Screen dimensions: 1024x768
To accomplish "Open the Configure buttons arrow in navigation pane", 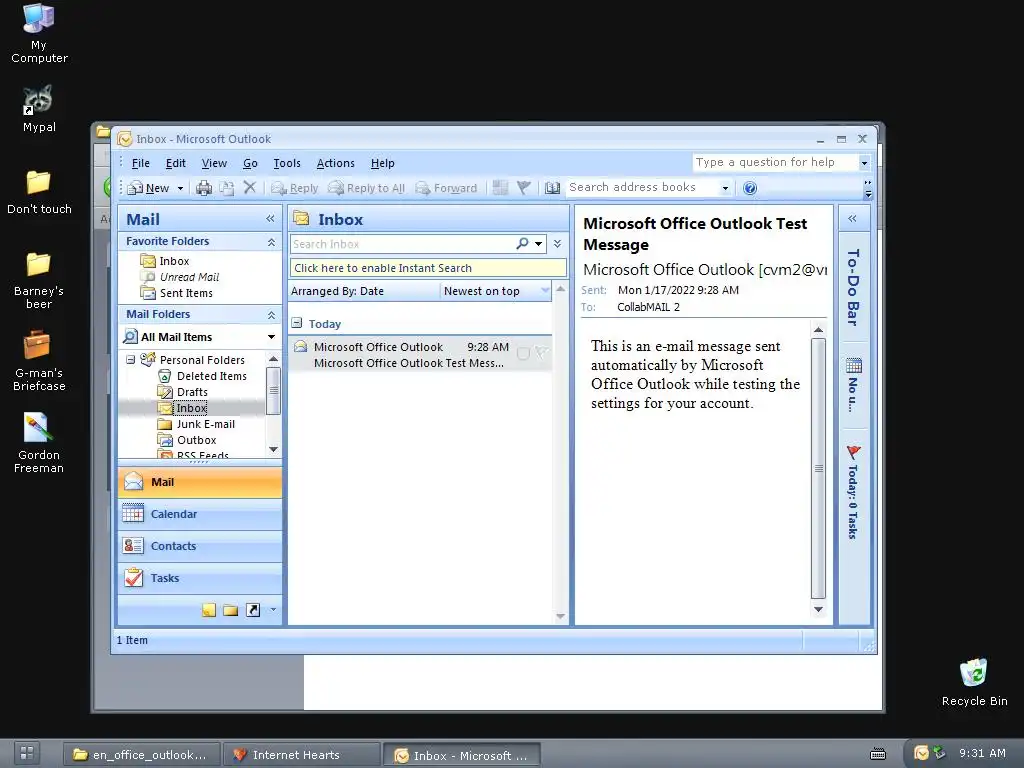I will coord(273,610).
